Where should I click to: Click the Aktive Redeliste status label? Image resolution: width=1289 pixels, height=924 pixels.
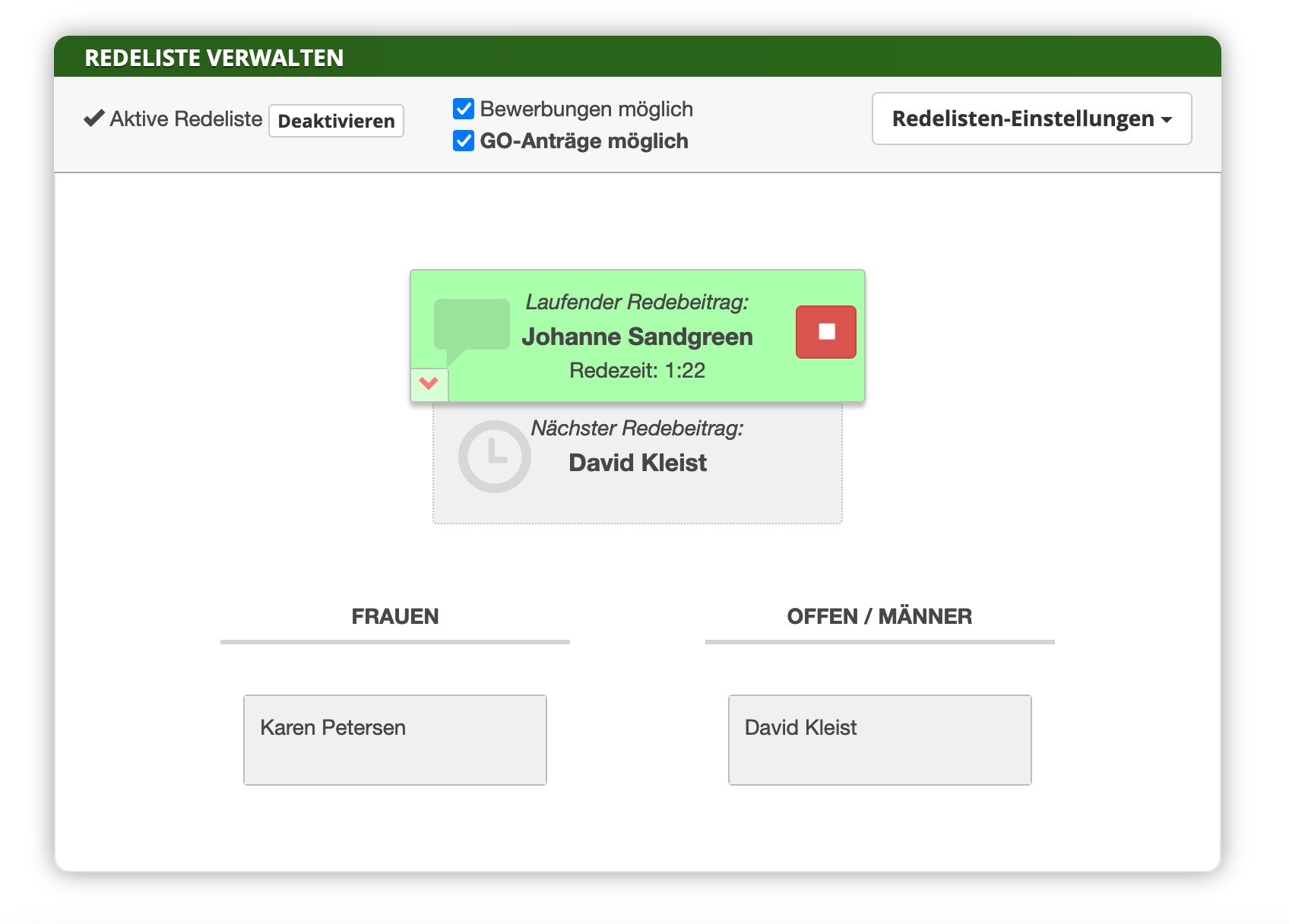pyautogui.click(x=186, y=119)
